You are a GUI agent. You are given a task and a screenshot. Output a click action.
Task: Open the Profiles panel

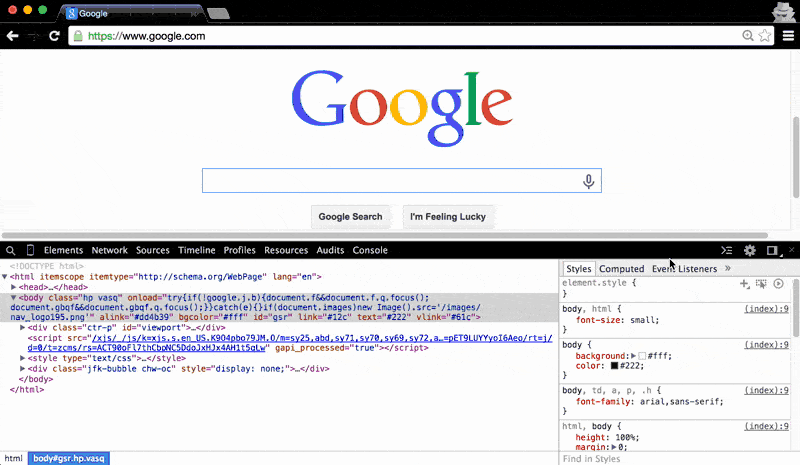point(239,250)
